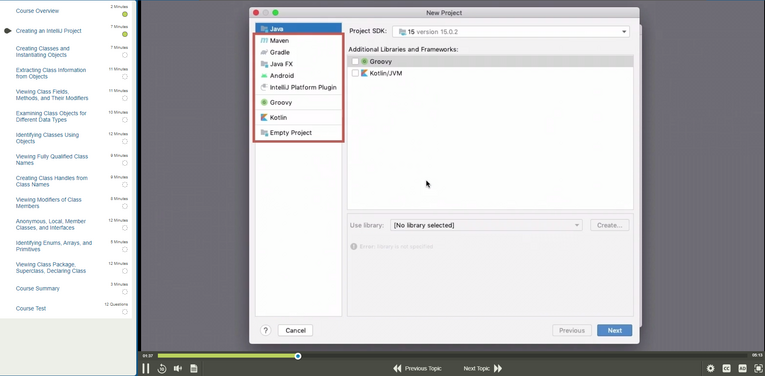Toggle closed captions CC

click(726, 369)
